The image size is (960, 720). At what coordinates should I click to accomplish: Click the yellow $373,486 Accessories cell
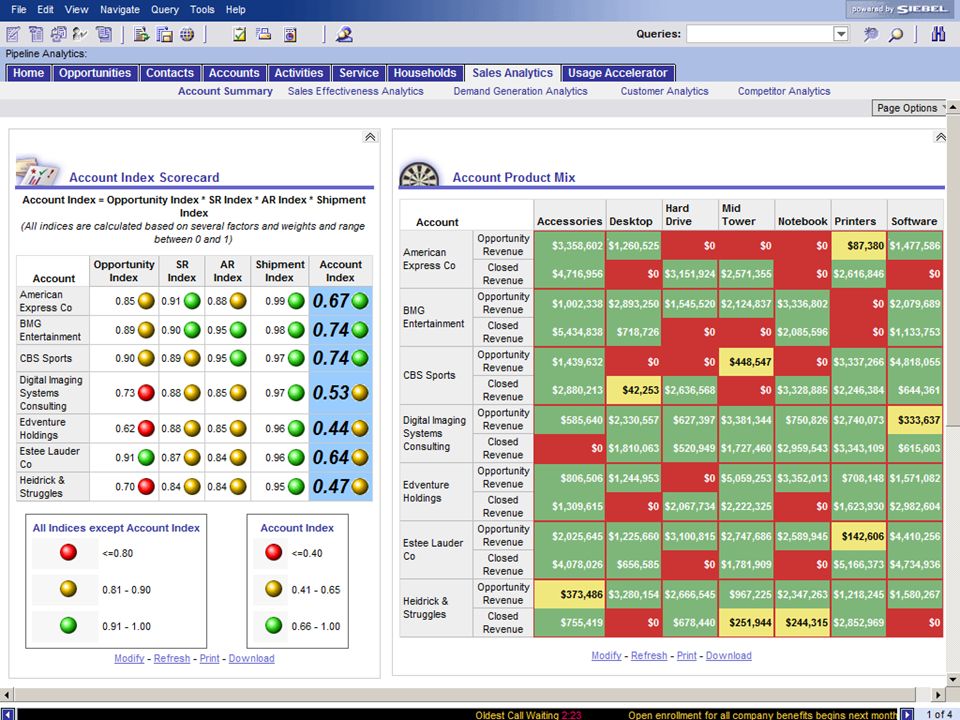click(x=569, y=594)
